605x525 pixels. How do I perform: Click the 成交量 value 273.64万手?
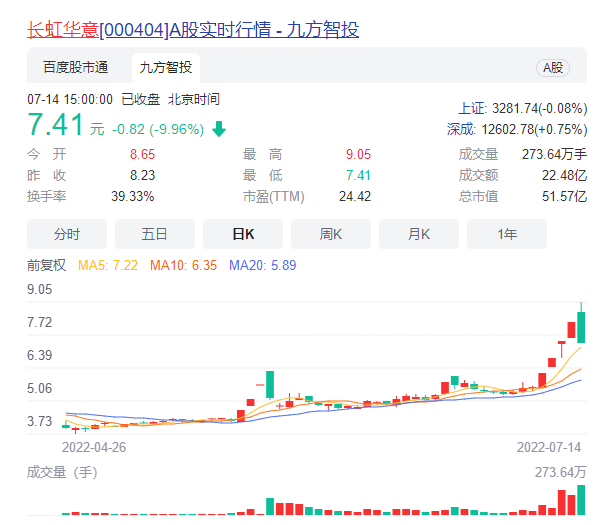point(554,154)
